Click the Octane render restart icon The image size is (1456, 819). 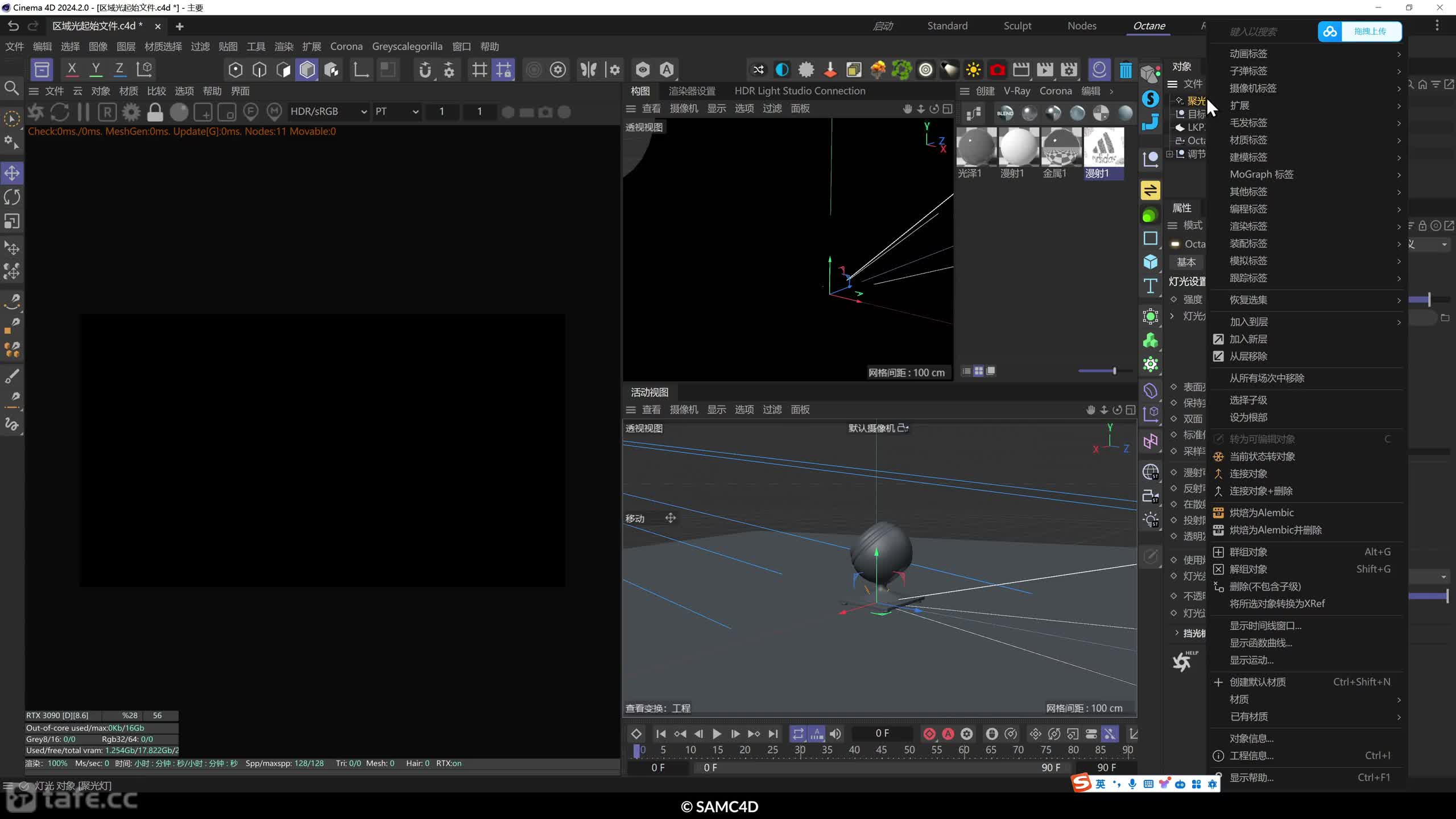pyautogui.click(x=60, y=112)
